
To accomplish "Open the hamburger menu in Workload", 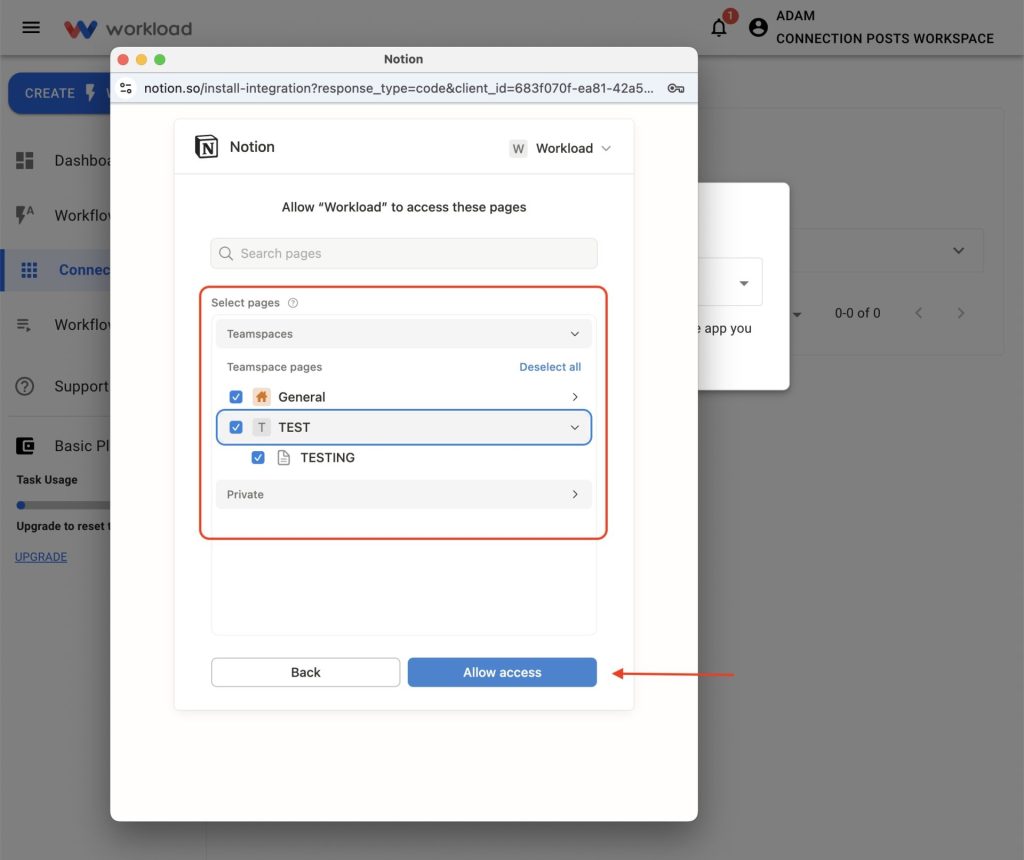I will click(31, 27).
